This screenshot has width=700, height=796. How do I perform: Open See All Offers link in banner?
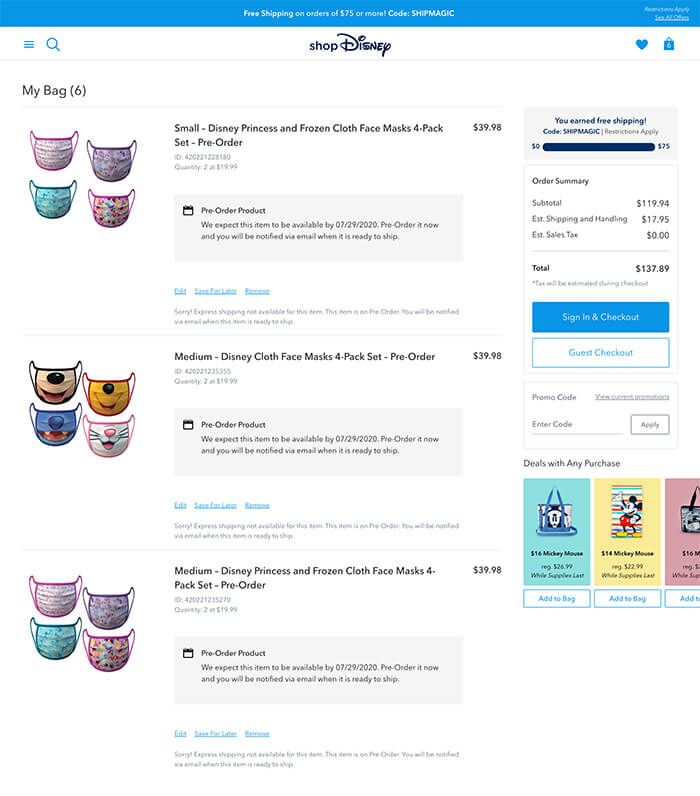tap(672, 18)
